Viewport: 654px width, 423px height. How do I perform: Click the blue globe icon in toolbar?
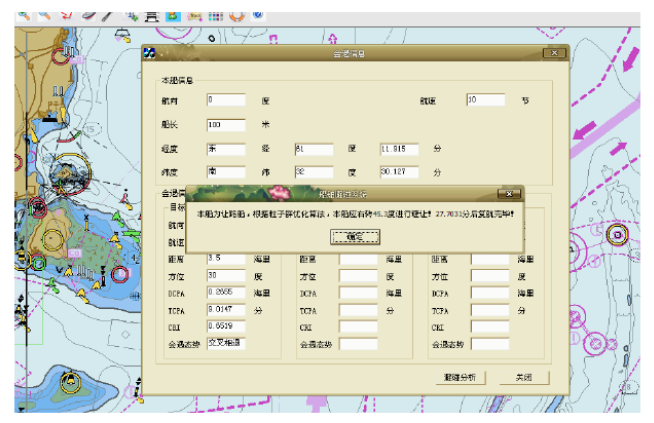pyautogui.click(x=258, y=15)
